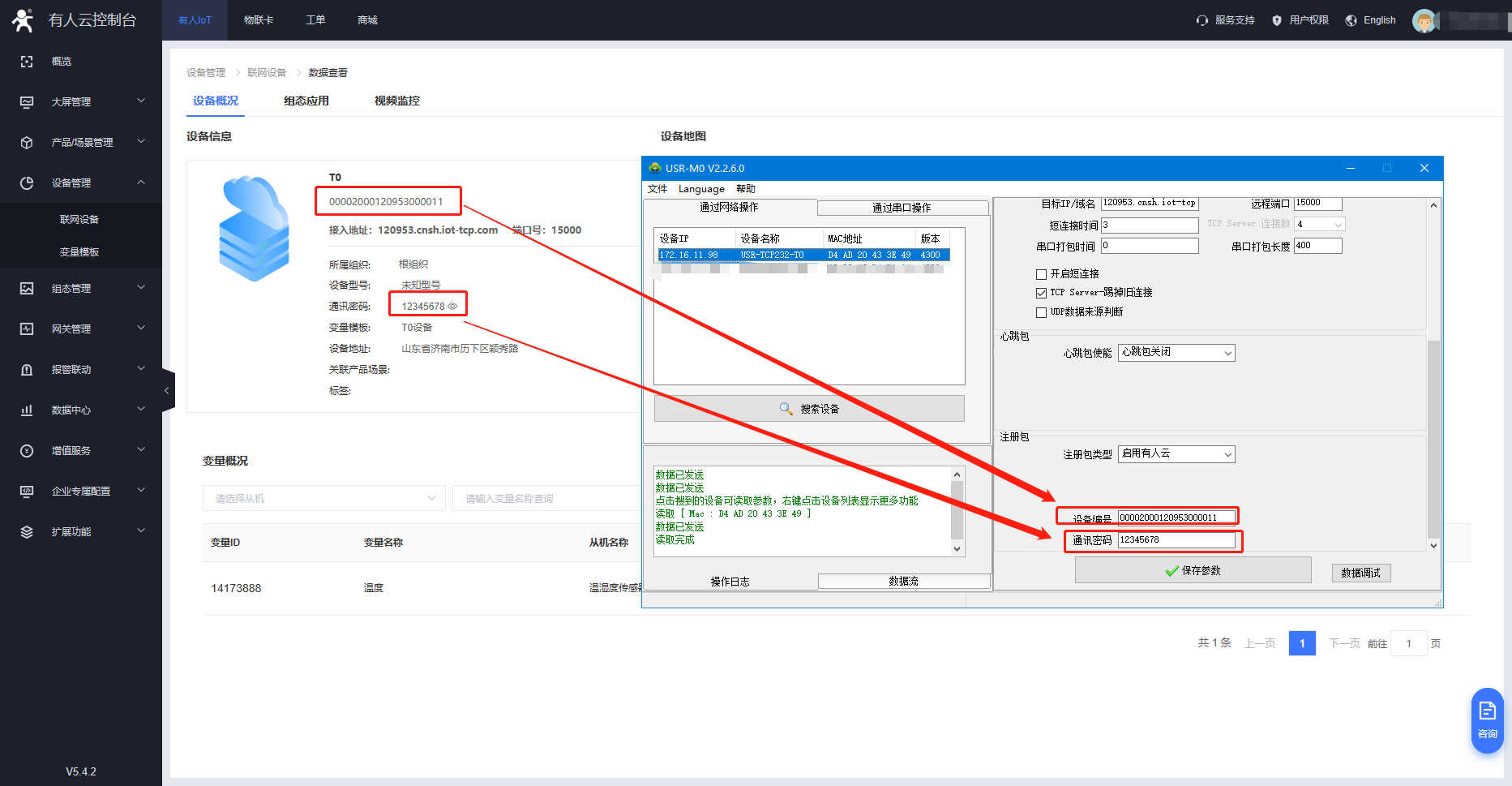The image size is (1512, 786).
Task: Open the Language menu in USR-M0
Action: tap(701, 189)
